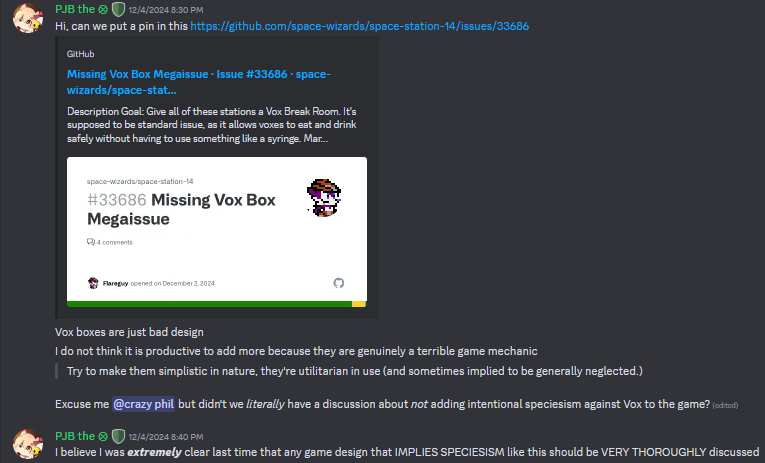Click the quoted 'Try to make them simplistic' block
This screenshot has height=463, width=765.
coord(355,371)
